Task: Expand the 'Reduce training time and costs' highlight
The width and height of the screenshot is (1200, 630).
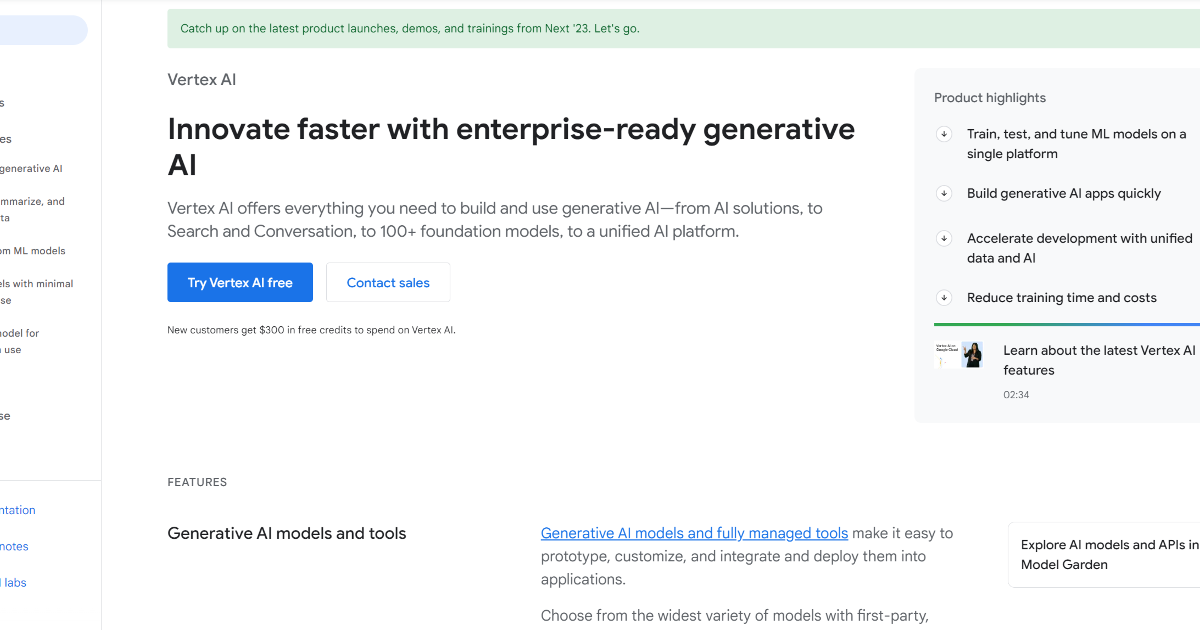Action: click(1061, 297)
